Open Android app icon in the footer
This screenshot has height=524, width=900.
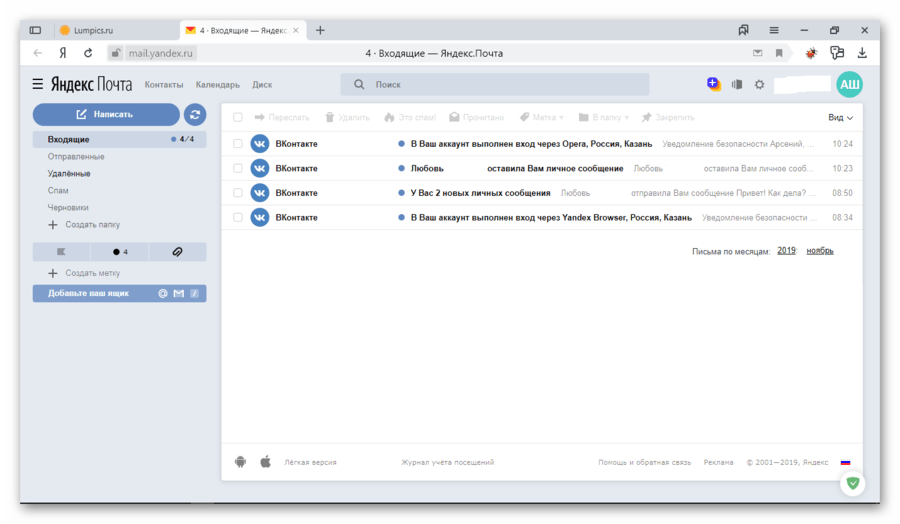[x=240, y=461]
